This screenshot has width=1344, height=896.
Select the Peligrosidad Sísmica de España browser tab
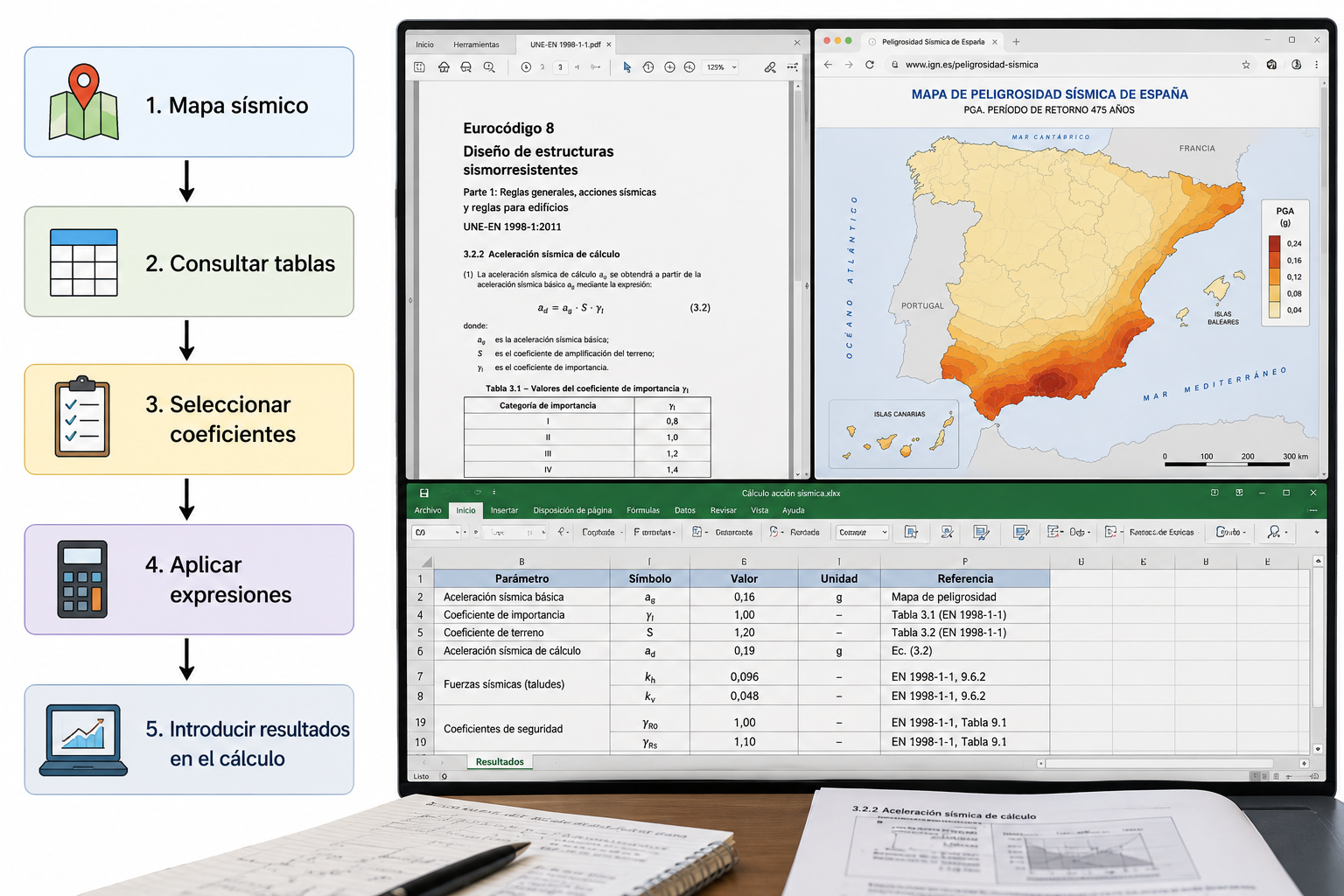(x=933, y=42)
